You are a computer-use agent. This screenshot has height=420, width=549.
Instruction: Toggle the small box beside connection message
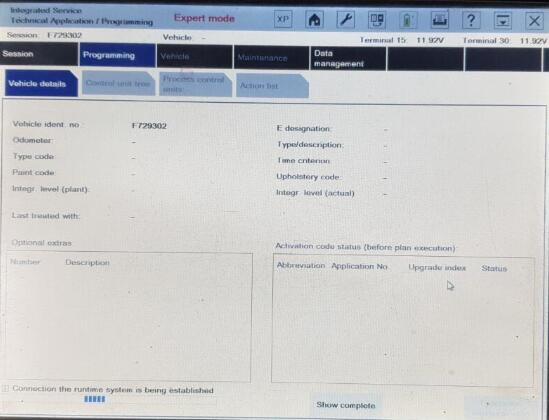coord(5,388)
